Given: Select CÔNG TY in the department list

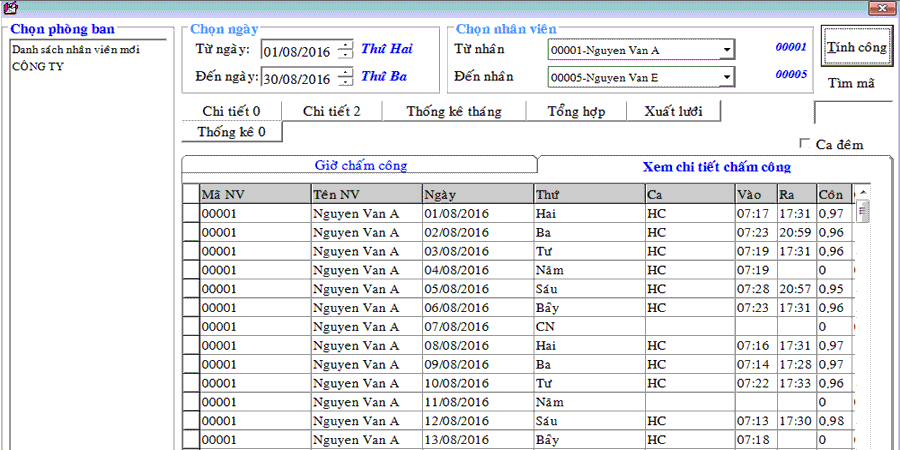Looking at the screenshot, I should [x=38, y=67].
